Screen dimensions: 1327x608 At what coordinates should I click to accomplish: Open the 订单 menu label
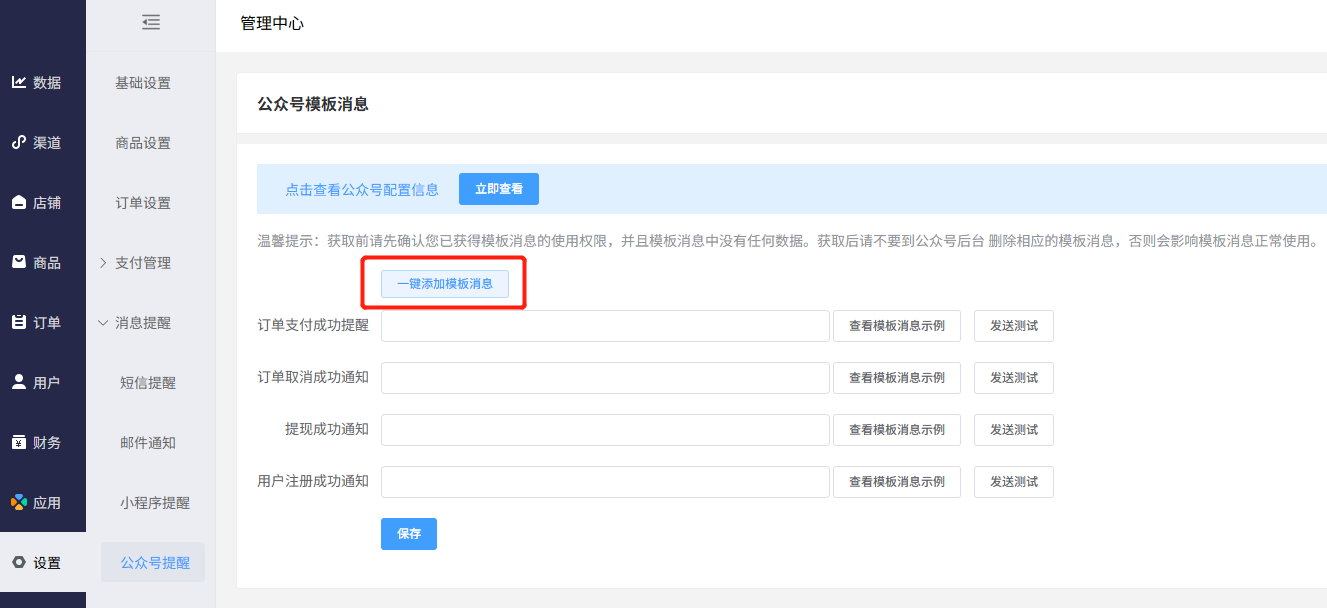click(47, 323)
